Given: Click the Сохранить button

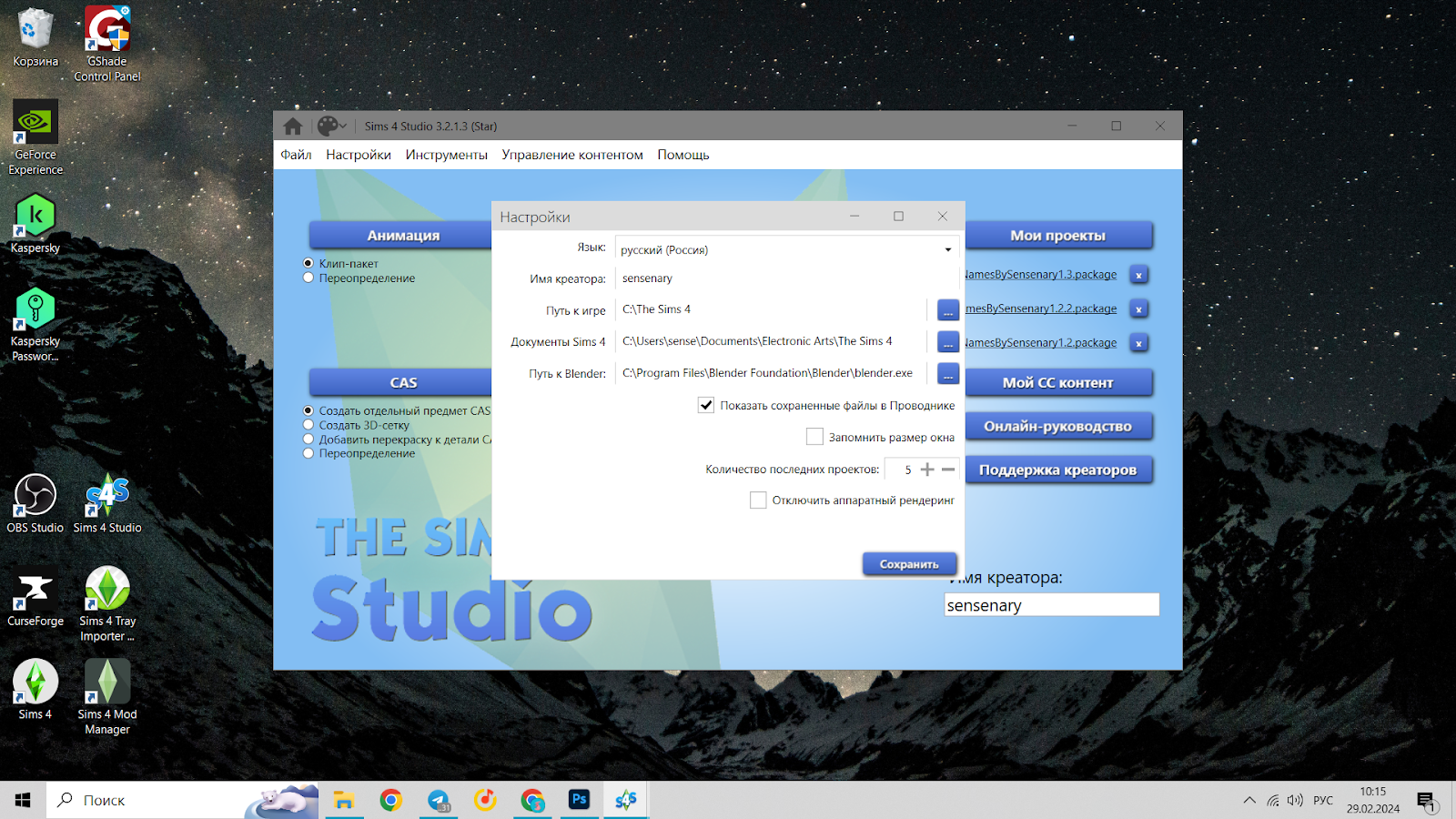Looking at the screenshot, I should click(909, 564).
